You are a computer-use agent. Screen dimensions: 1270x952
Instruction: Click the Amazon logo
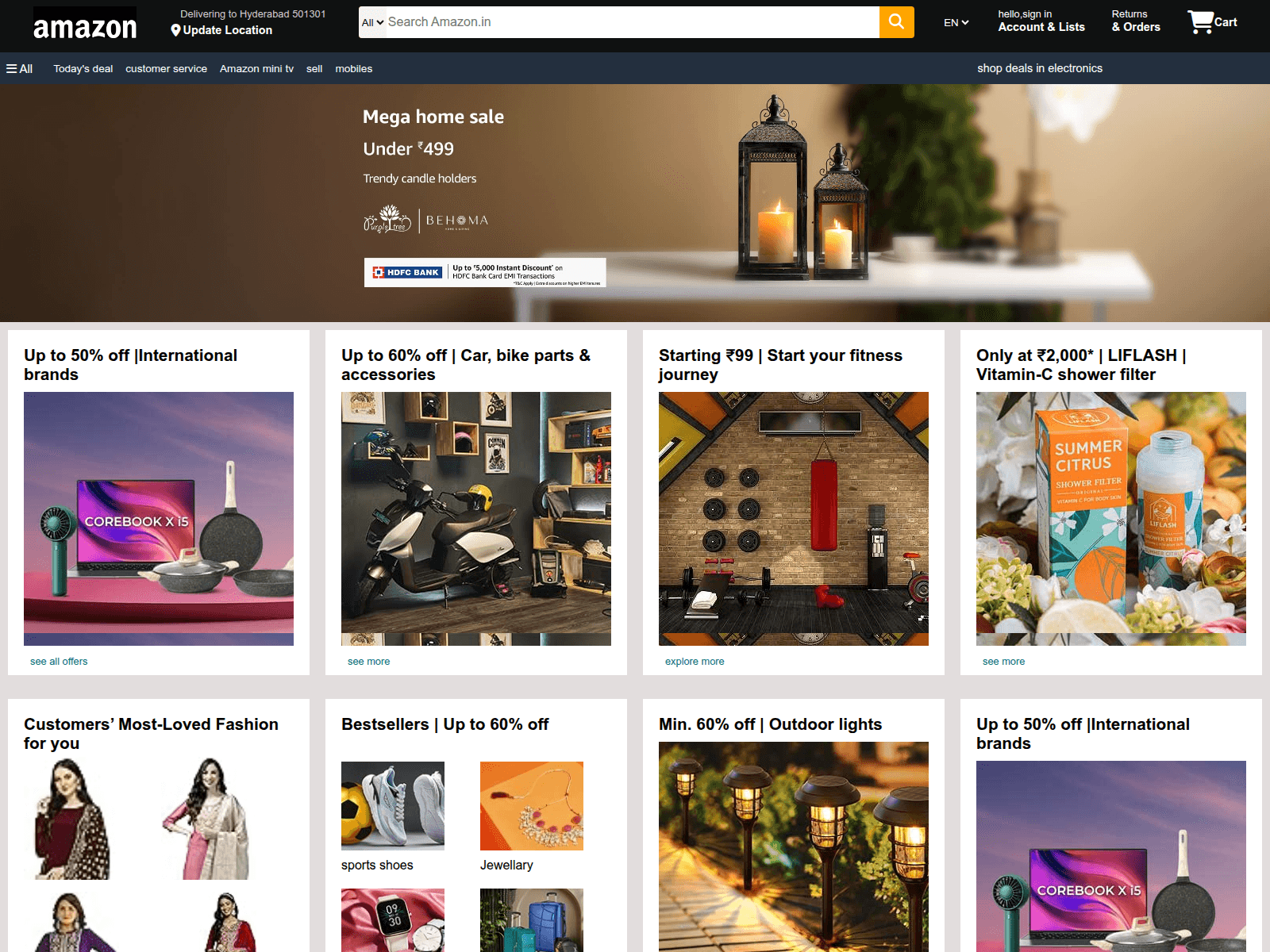point(85,25)
